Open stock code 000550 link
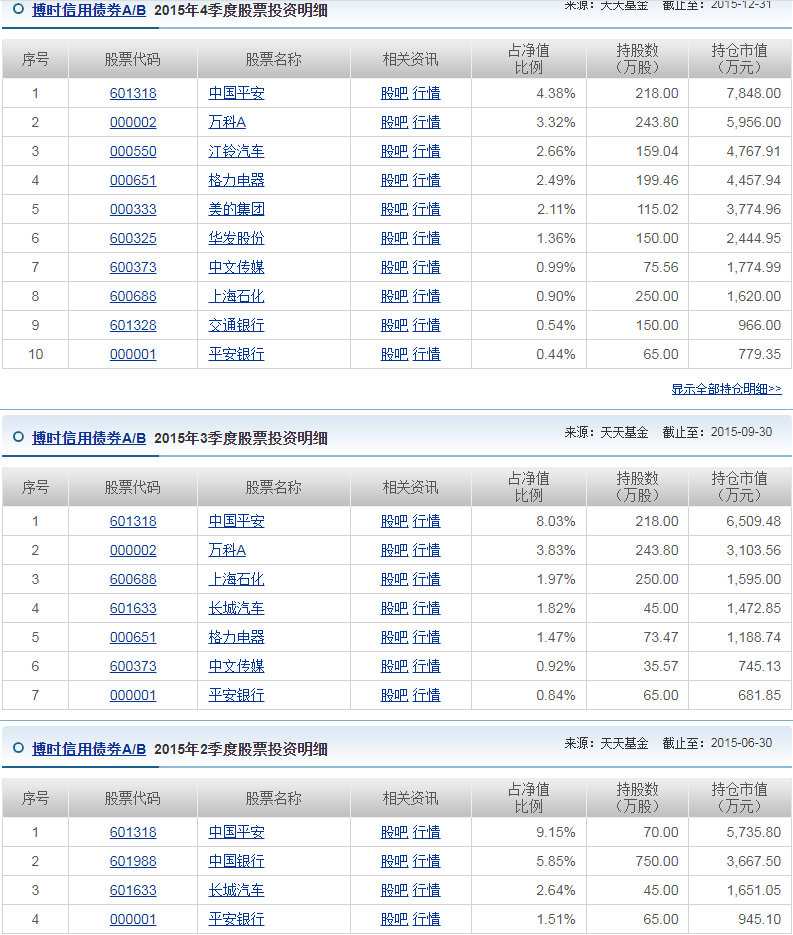 pyautogui.click(x=133, y=151)
